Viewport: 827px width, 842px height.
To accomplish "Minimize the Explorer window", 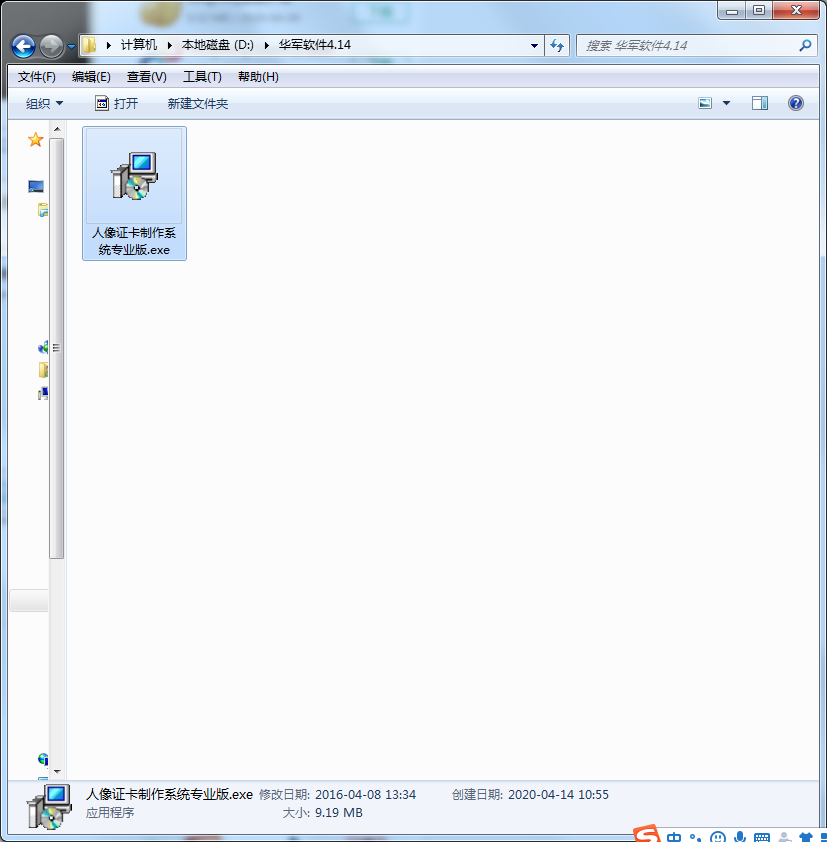I will pyautogui.click(x=731, y=10).
